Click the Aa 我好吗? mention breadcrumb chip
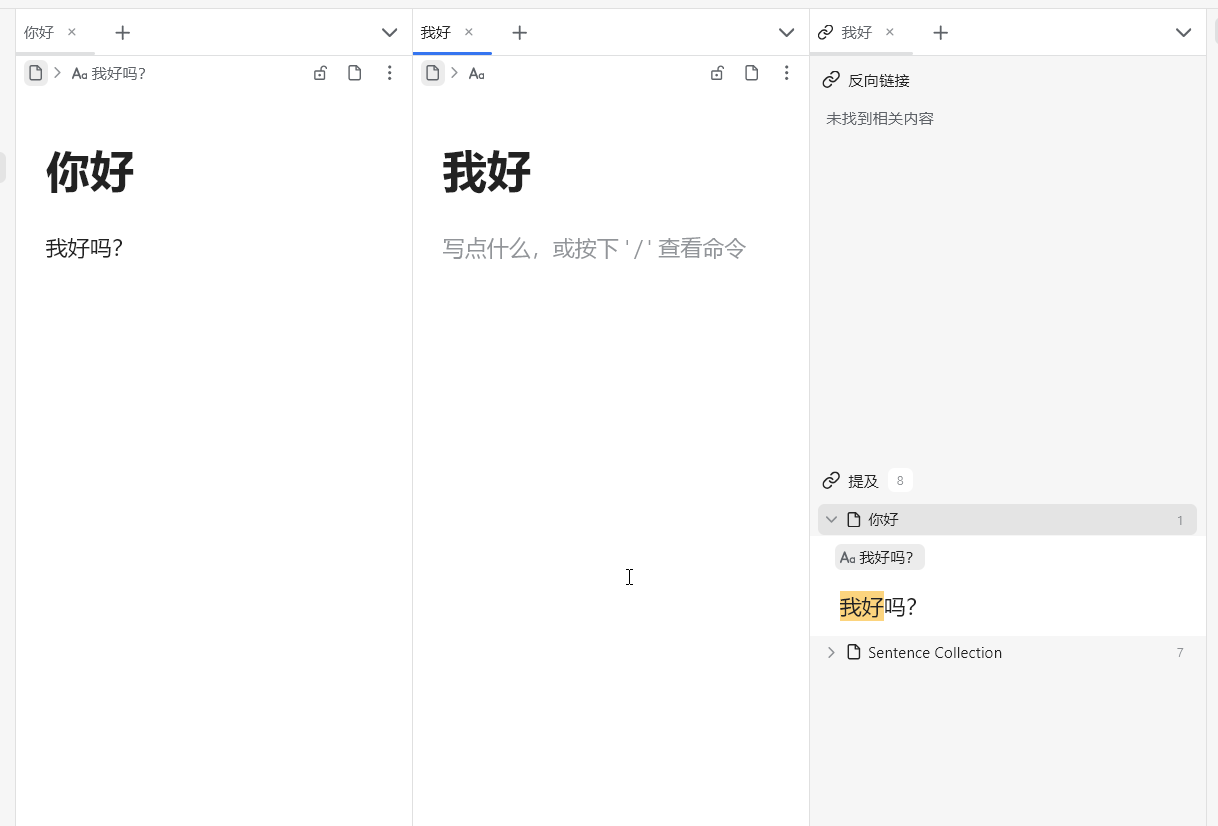 [x=880, y=558]
